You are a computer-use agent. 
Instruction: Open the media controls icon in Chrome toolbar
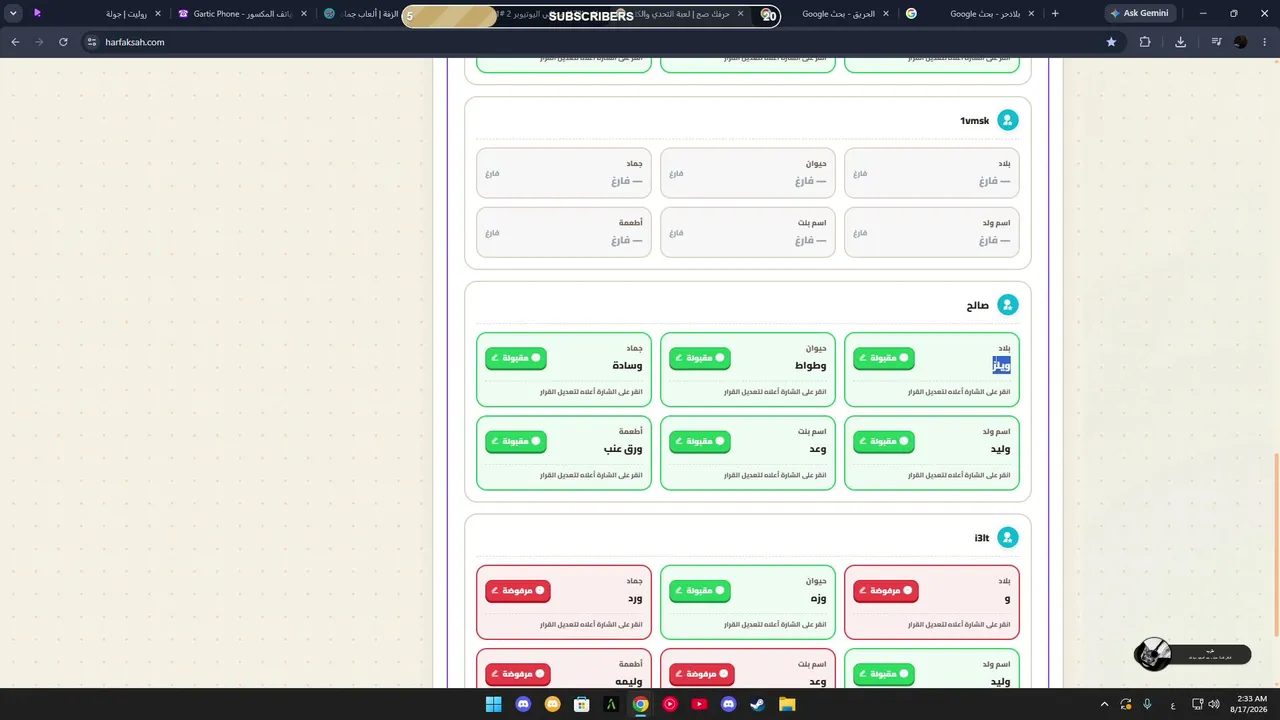tap(1216, 42)
